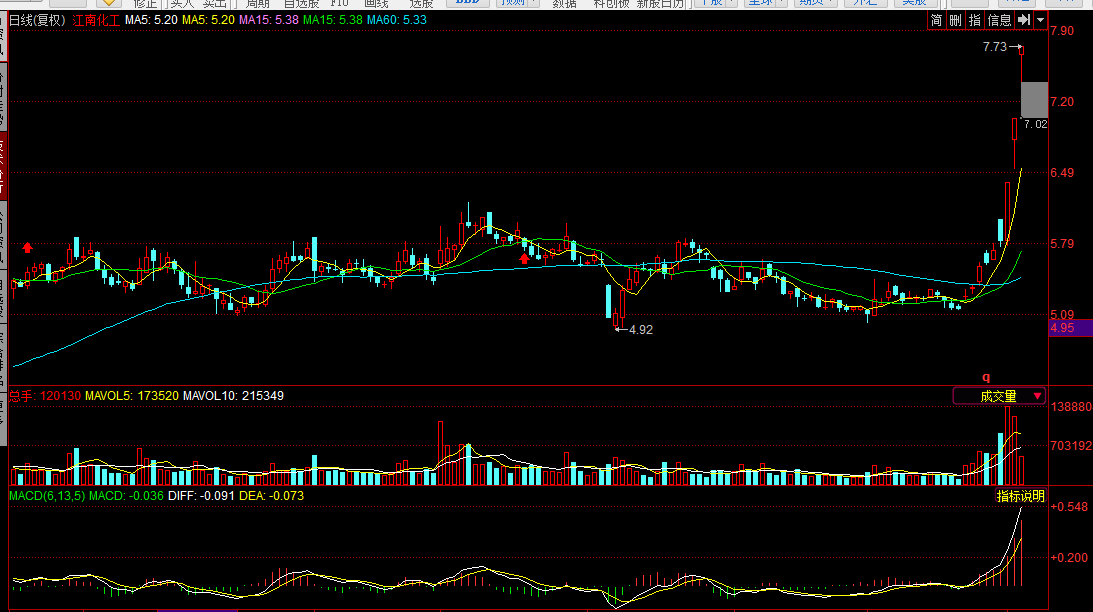Screen dimensions: 1093x612
Task: Click the red up-arrow signal mid-chart
Action: (524, 259)
